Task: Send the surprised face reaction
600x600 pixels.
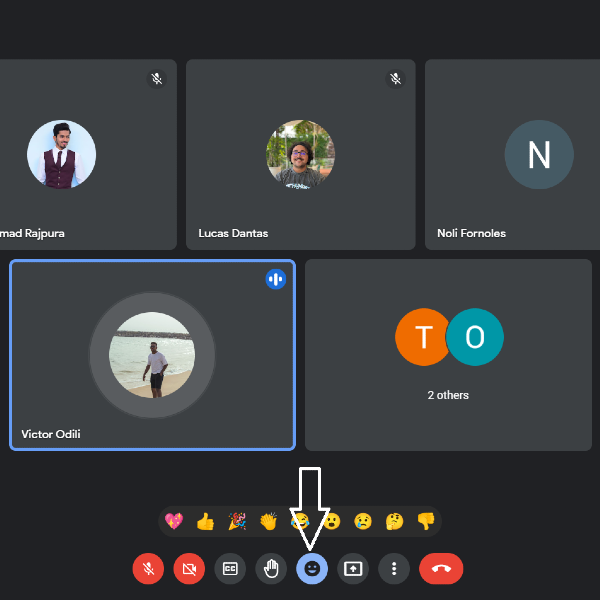Action: click(332, 521)
